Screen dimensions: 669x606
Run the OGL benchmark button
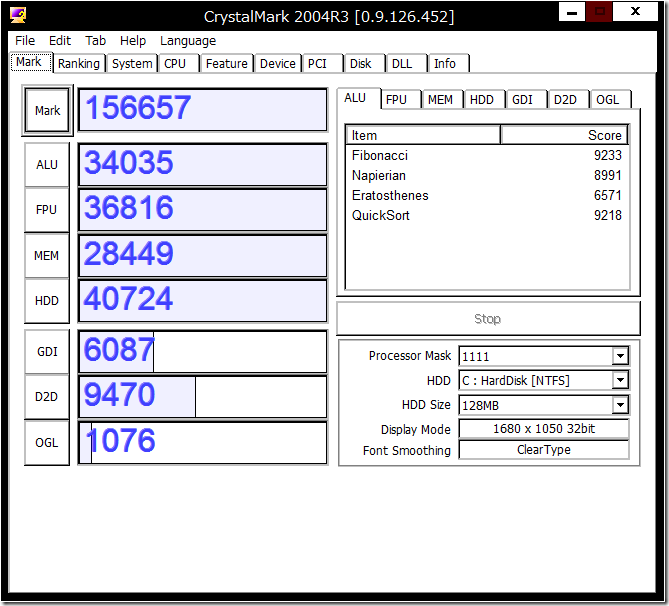point(47,443)
